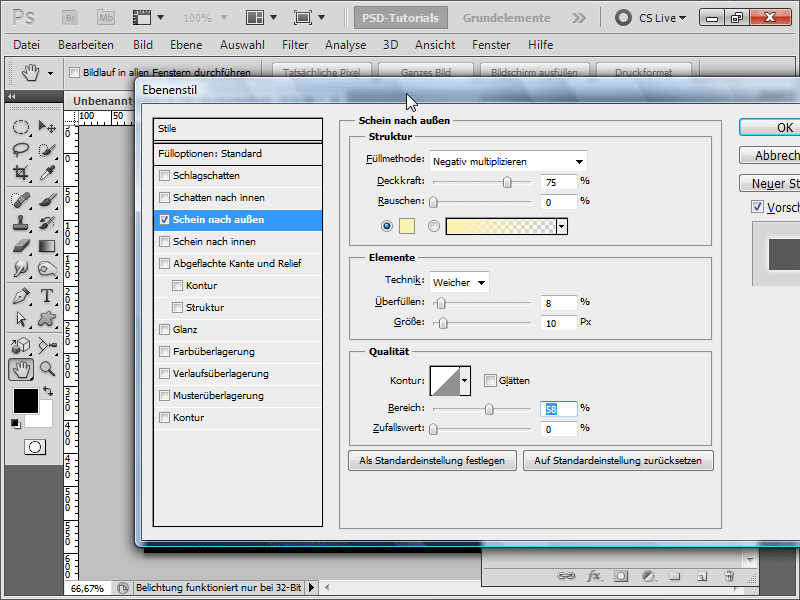
Task: Swap foreground and background colors
Action: tap(48, 391)
